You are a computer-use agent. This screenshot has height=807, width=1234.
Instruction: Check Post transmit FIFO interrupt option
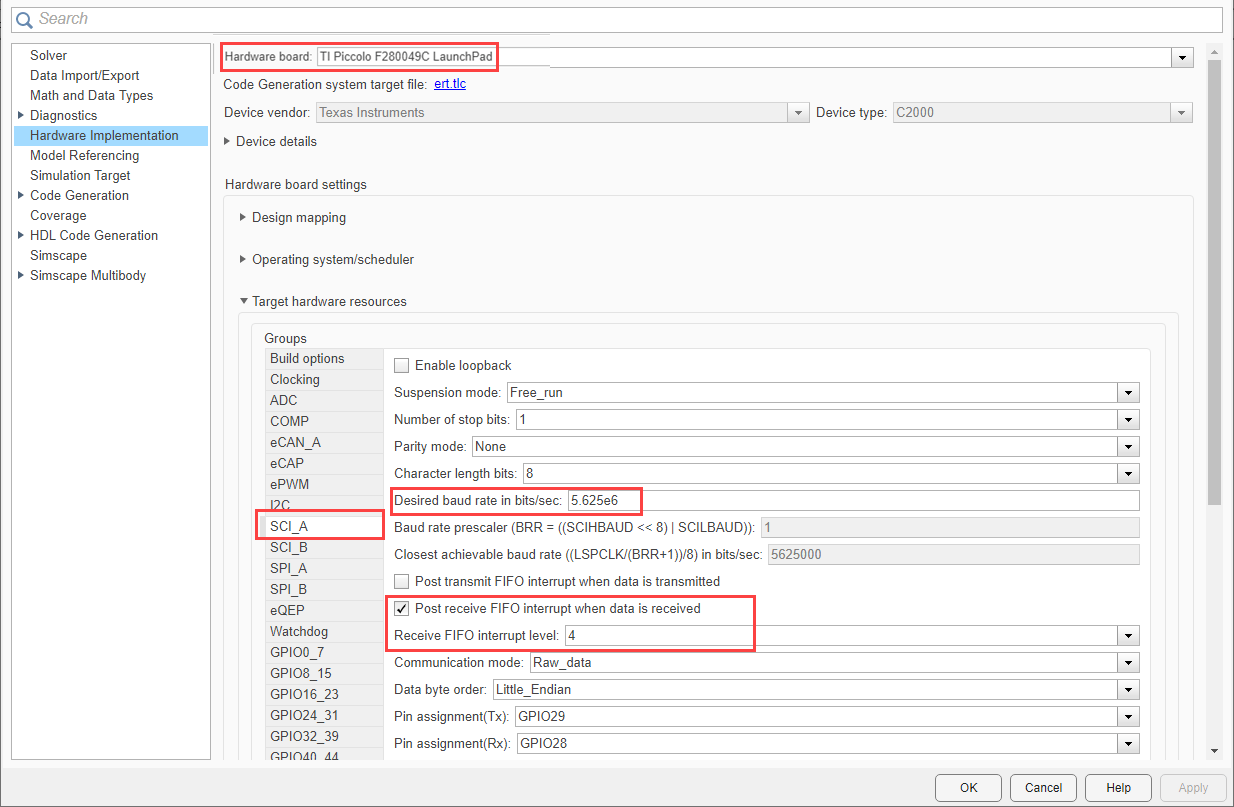[402, 581]
